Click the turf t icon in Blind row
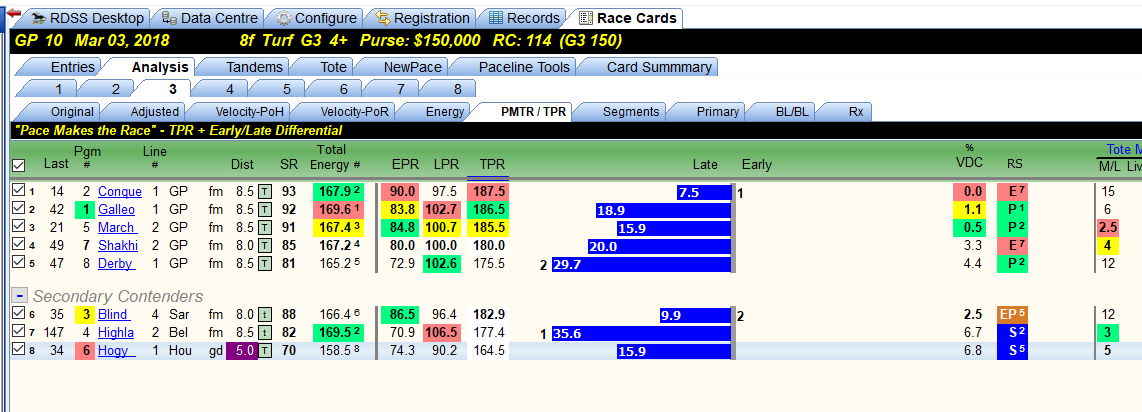 (265, 314)
